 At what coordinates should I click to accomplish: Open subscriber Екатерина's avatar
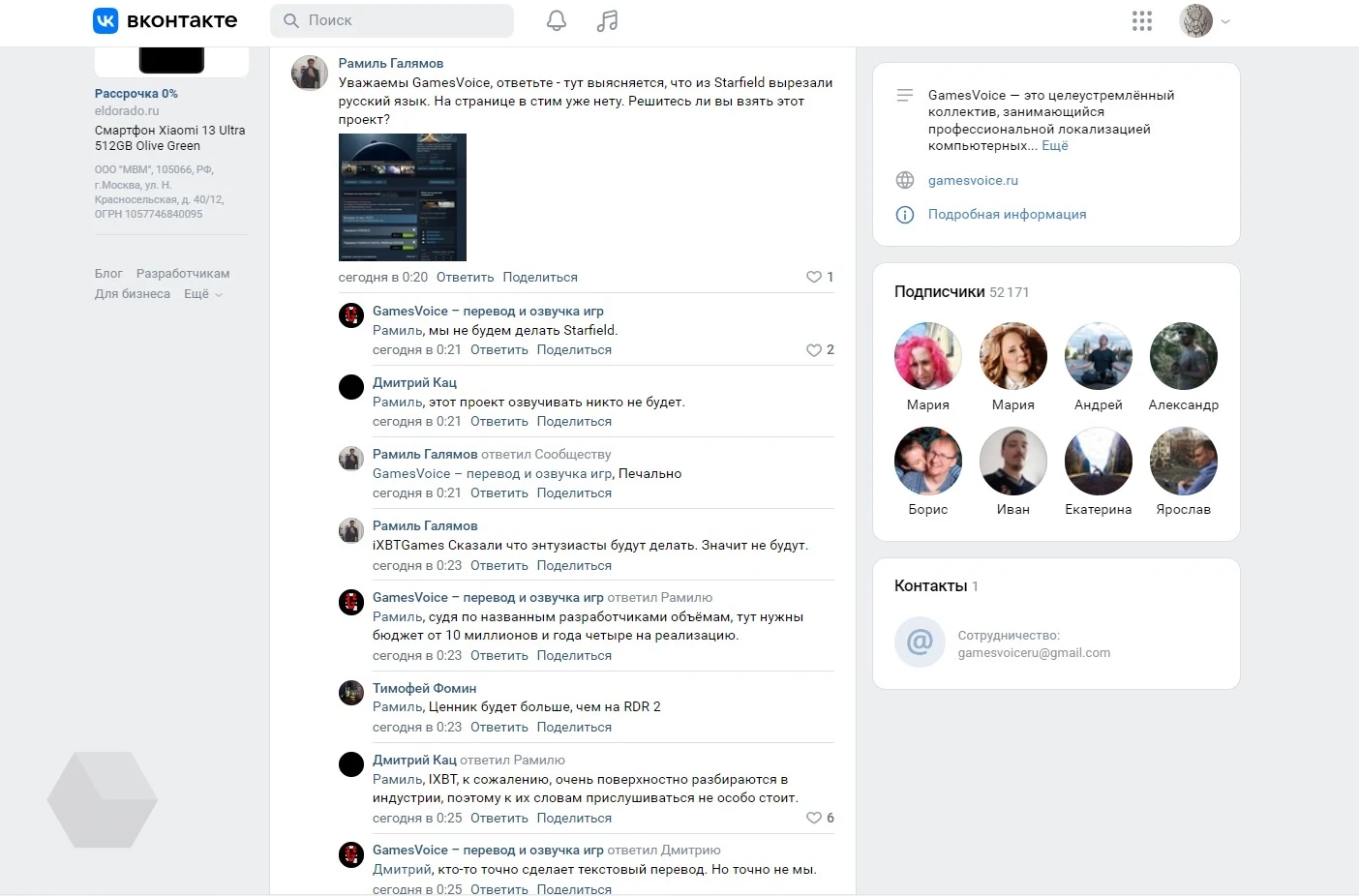[x=1099, y=461]
